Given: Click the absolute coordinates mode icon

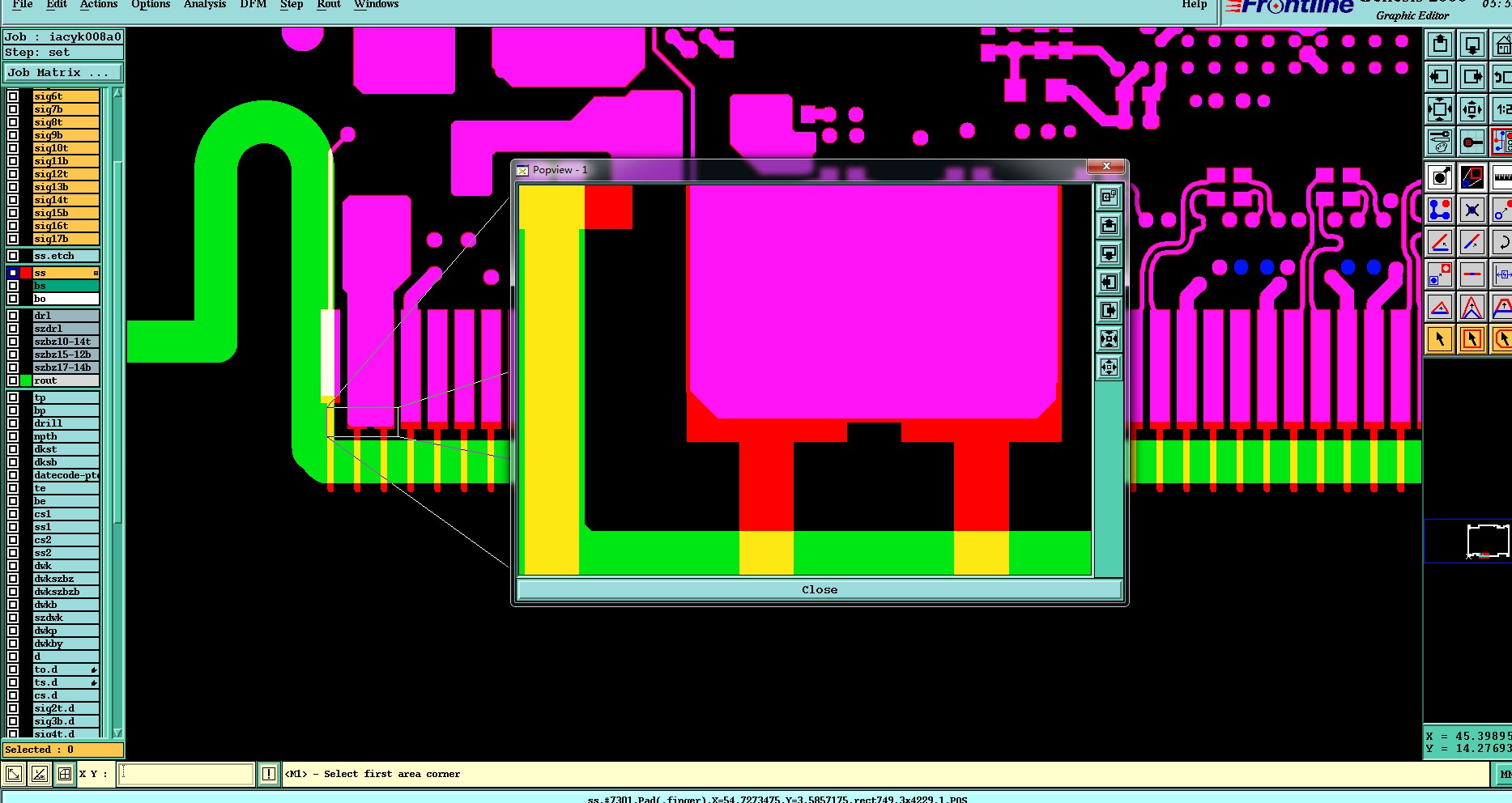Looking at the screenshot, I should point(14,775).
